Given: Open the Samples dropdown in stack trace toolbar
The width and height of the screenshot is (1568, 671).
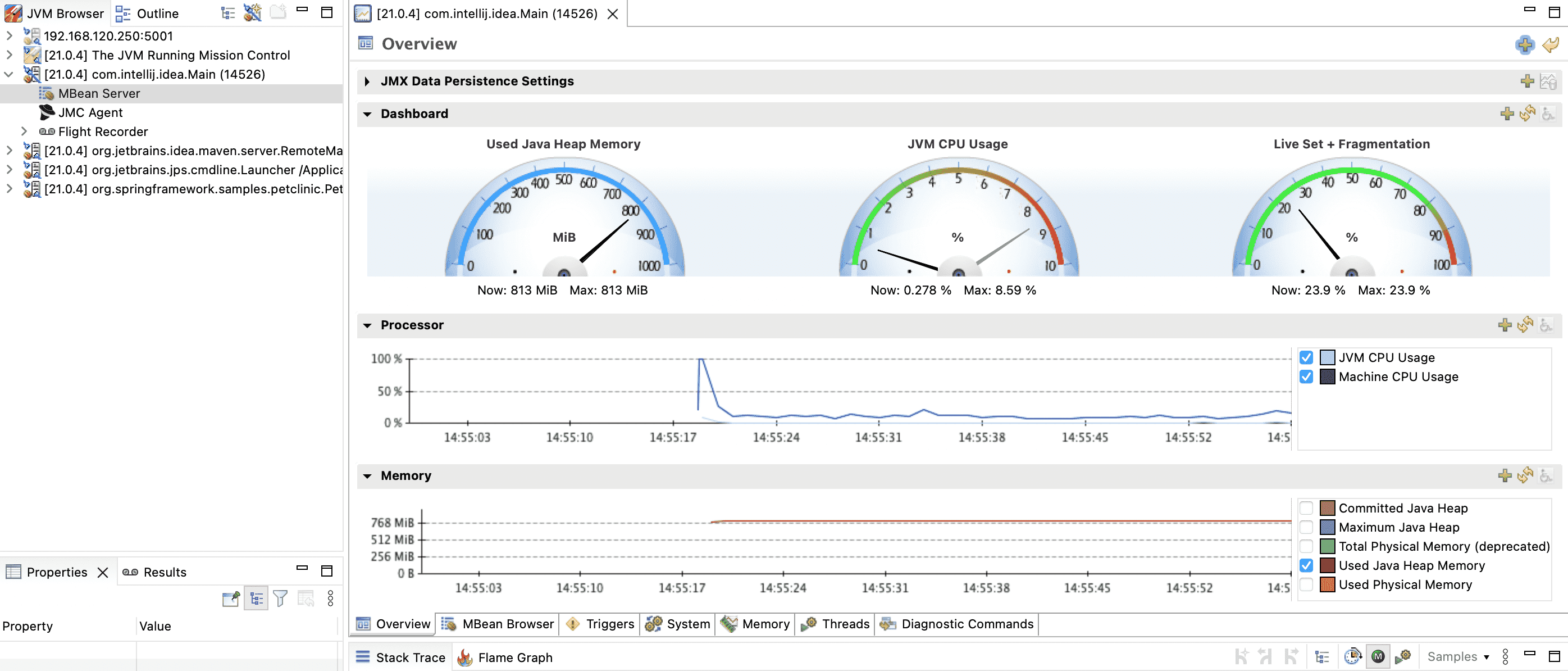Looking at the screenshot, I should pos(1460,657).
